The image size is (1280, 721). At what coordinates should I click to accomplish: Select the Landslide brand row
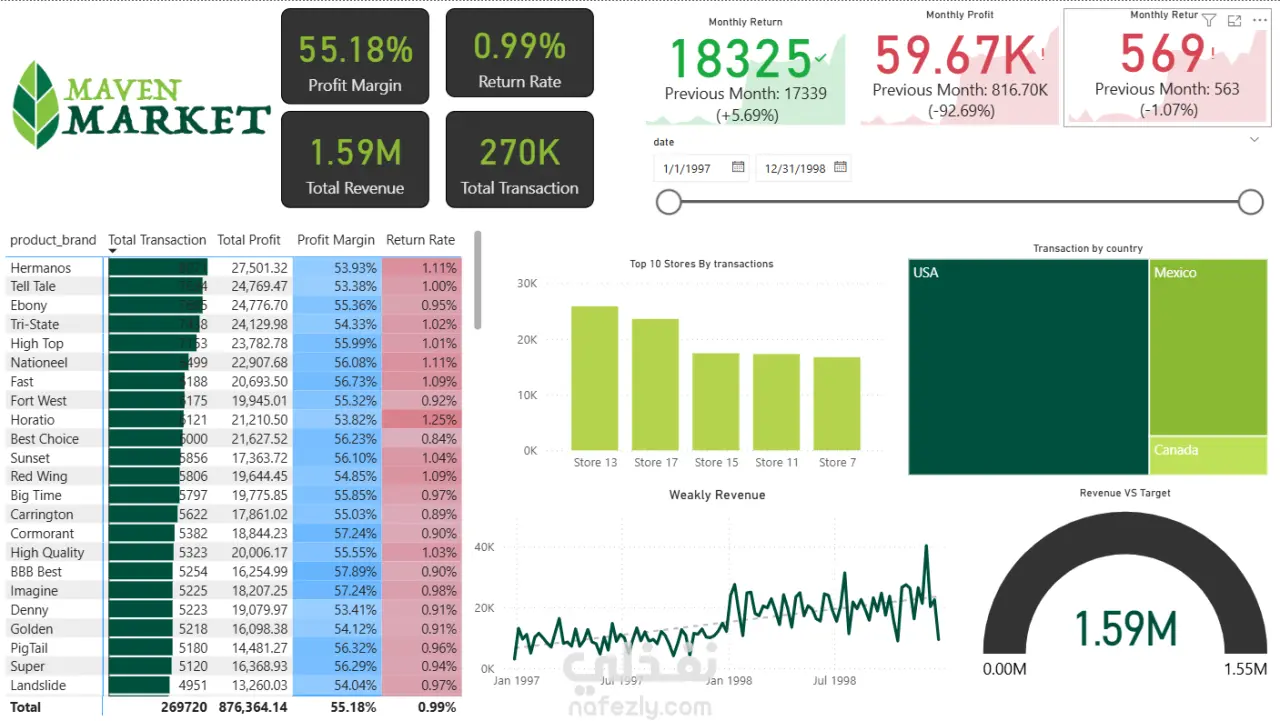pos(234,685)
